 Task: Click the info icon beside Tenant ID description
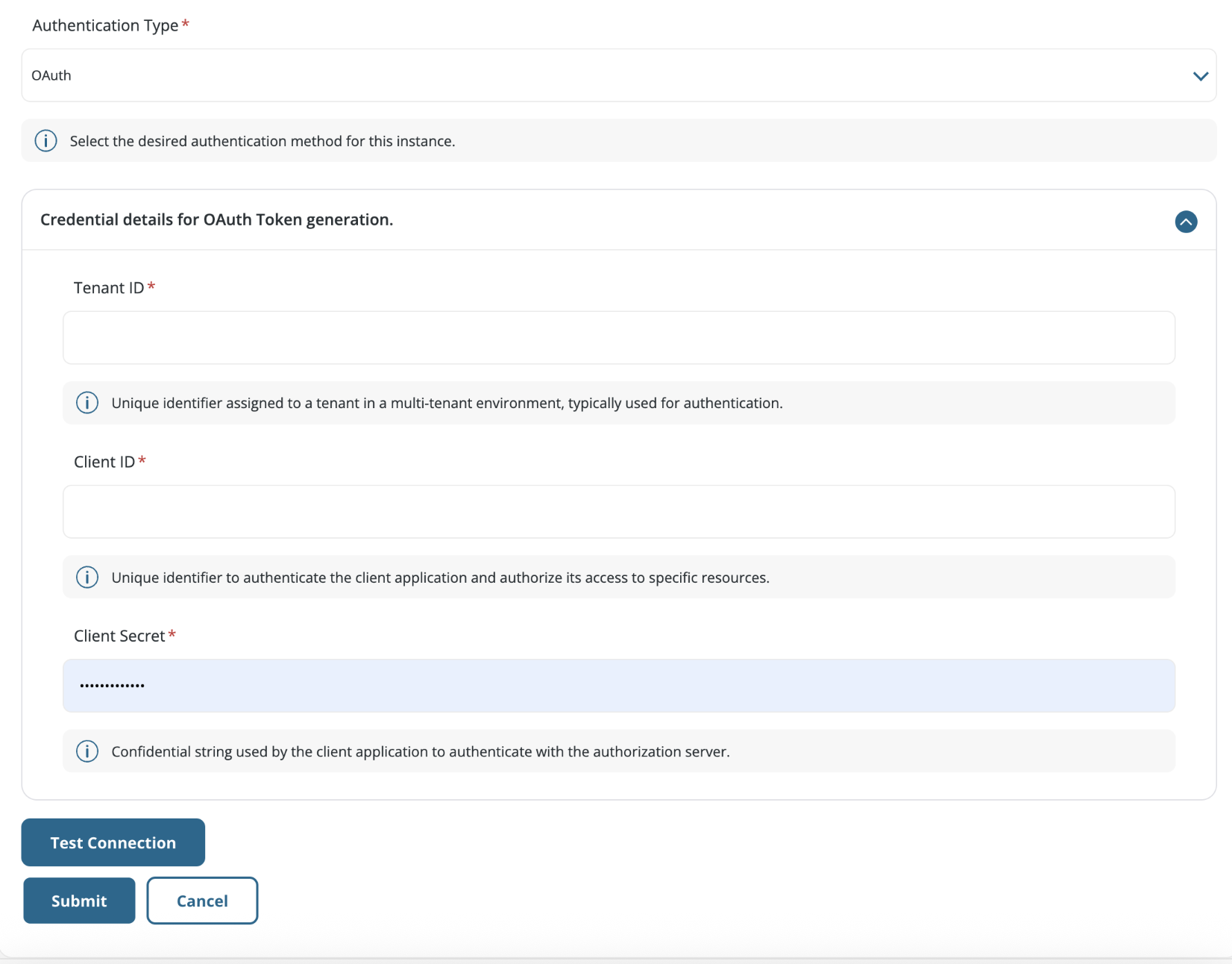pos(87,403)
